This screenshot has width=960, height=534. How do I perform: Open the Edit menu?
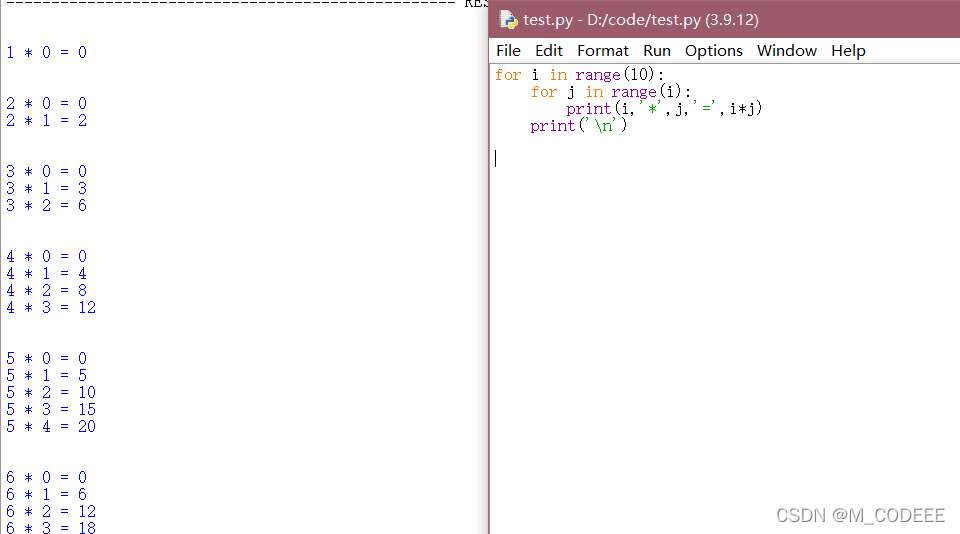tap(549, 51)
